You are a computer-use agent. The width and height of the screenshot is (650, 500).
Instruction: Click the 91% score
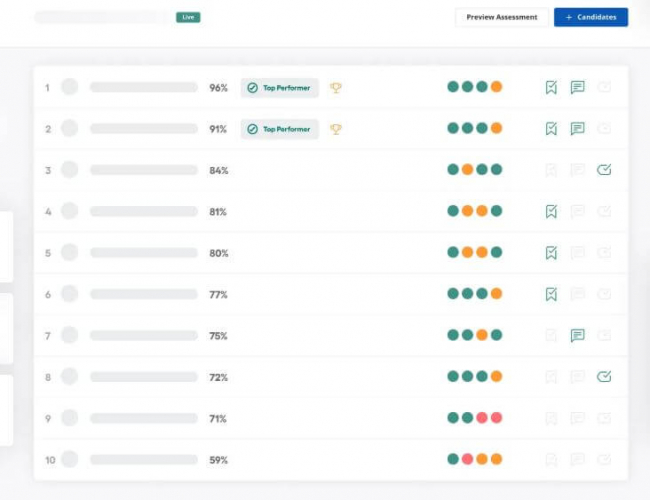[218, 129]
